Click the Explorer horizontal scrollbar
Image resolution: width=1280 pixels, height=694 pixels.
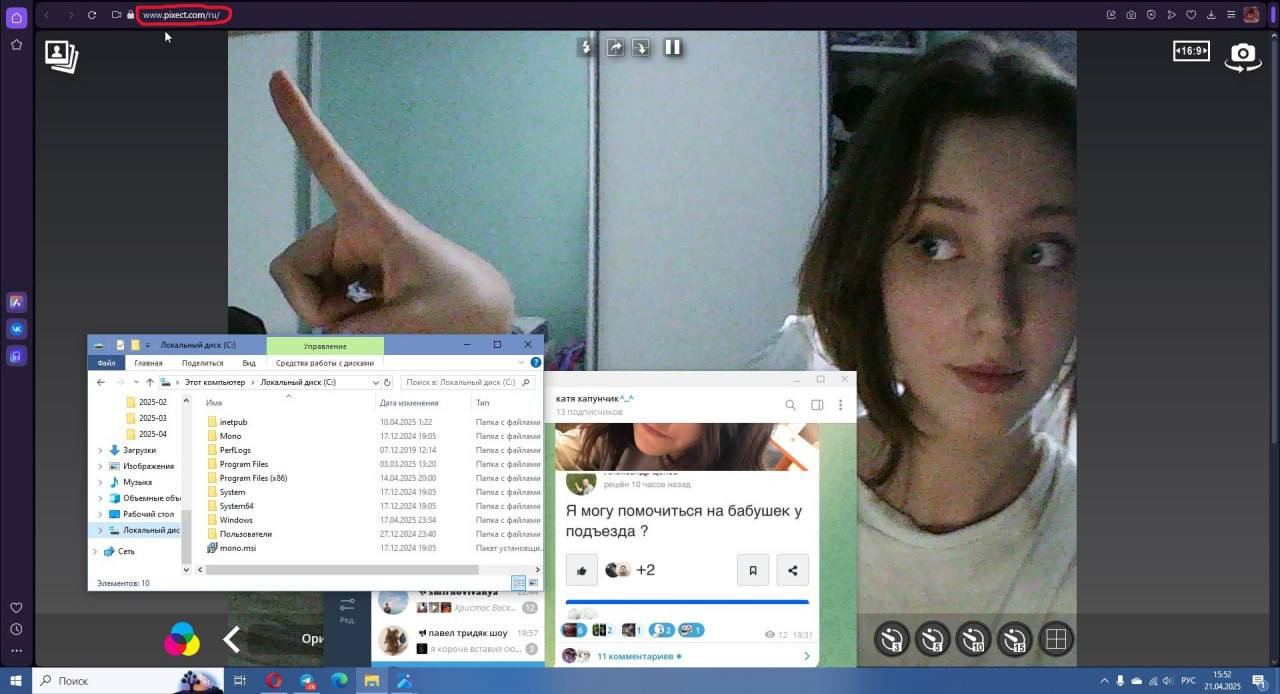340,569
